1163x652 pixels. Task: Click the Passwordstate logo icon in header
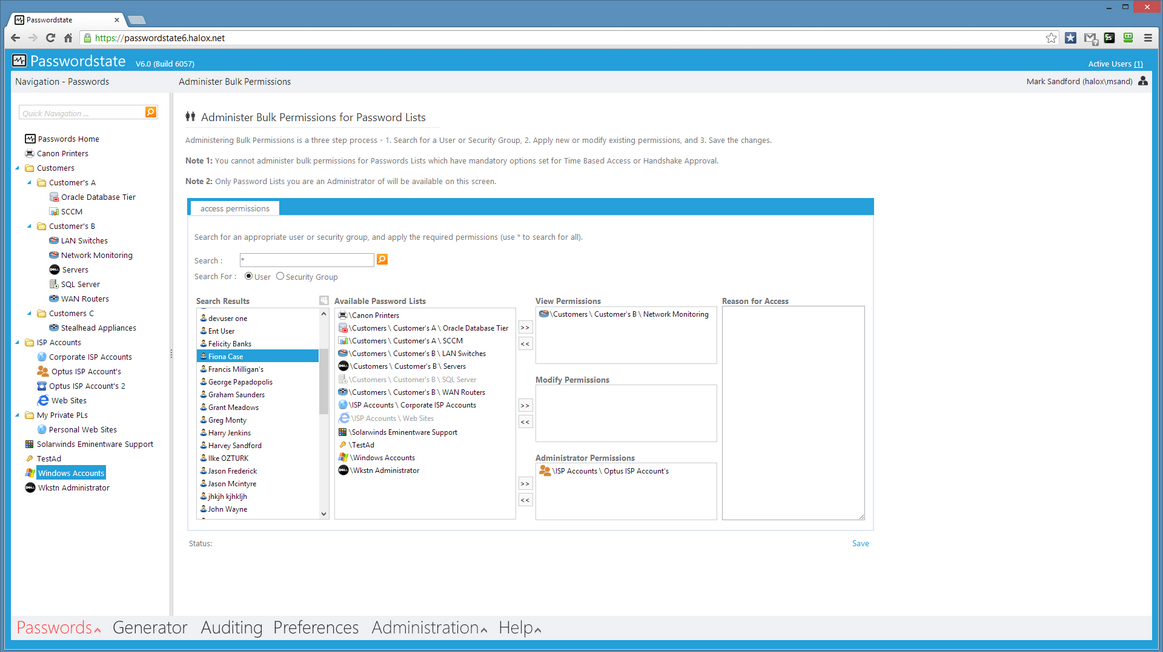click(x=19, y=61)
